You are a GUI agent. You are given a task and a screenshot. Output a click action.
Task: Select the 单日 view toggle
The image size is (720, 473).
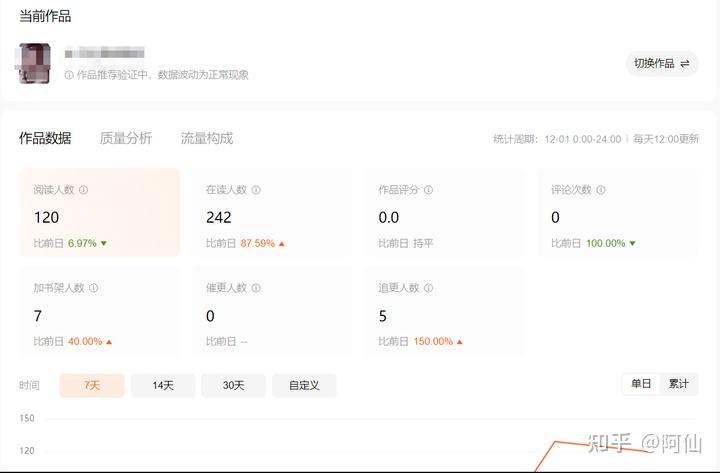[x=641, y=384]
